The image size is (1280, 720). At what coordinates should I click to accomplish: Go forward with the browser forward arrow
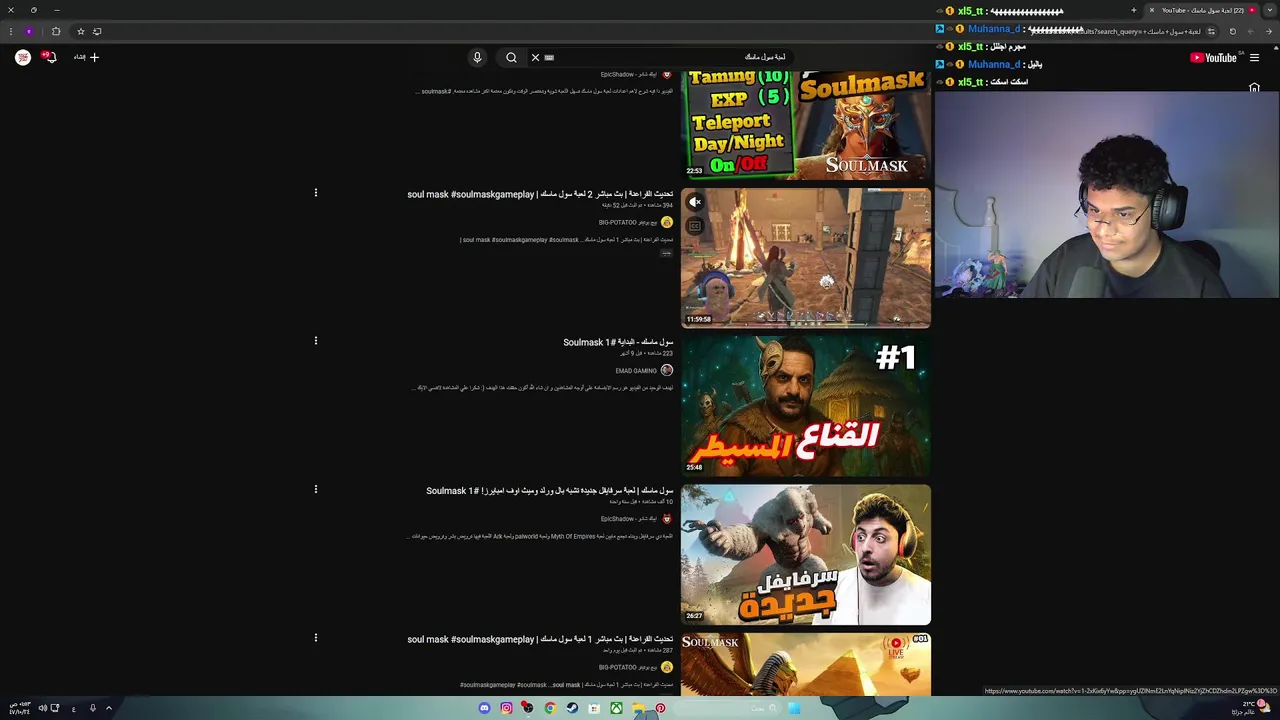[x=1250, y=31]
